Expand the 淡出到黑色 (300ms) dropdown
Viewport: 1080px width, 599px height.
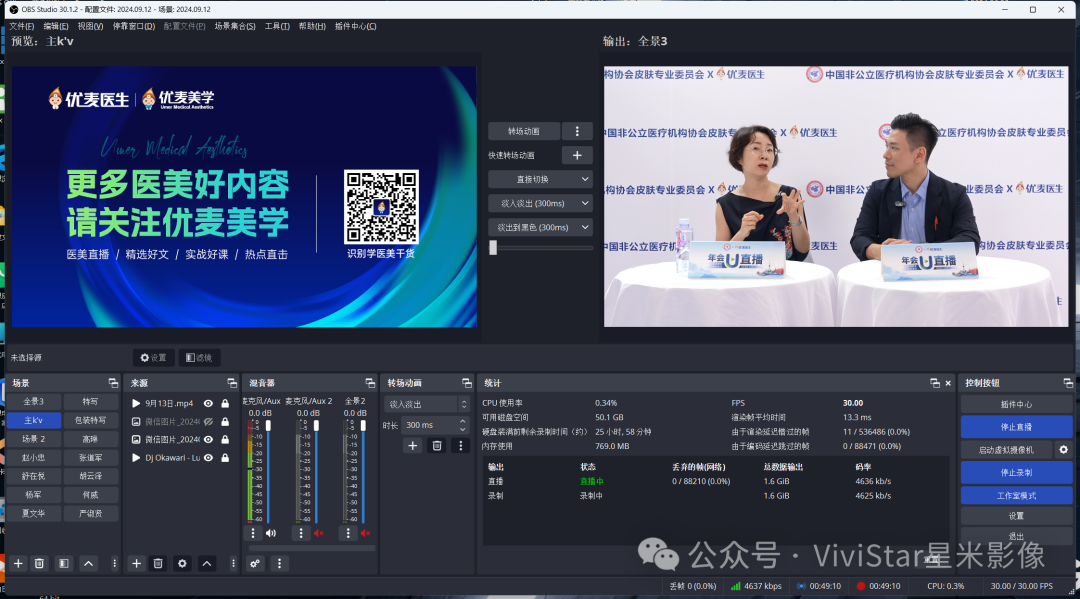coord(541,227)
